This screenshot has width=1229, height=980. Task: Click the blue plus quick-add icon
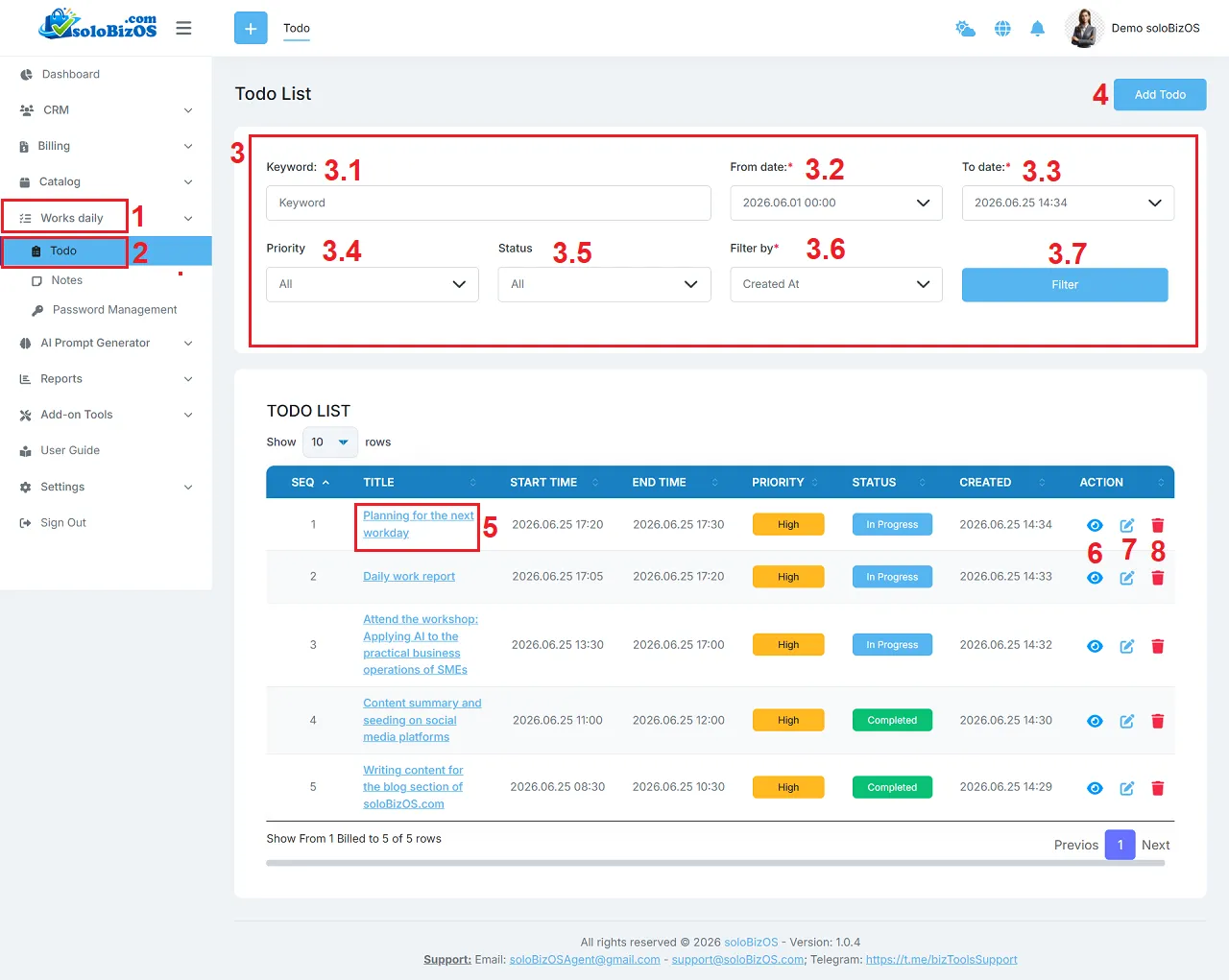coord(251,28)
